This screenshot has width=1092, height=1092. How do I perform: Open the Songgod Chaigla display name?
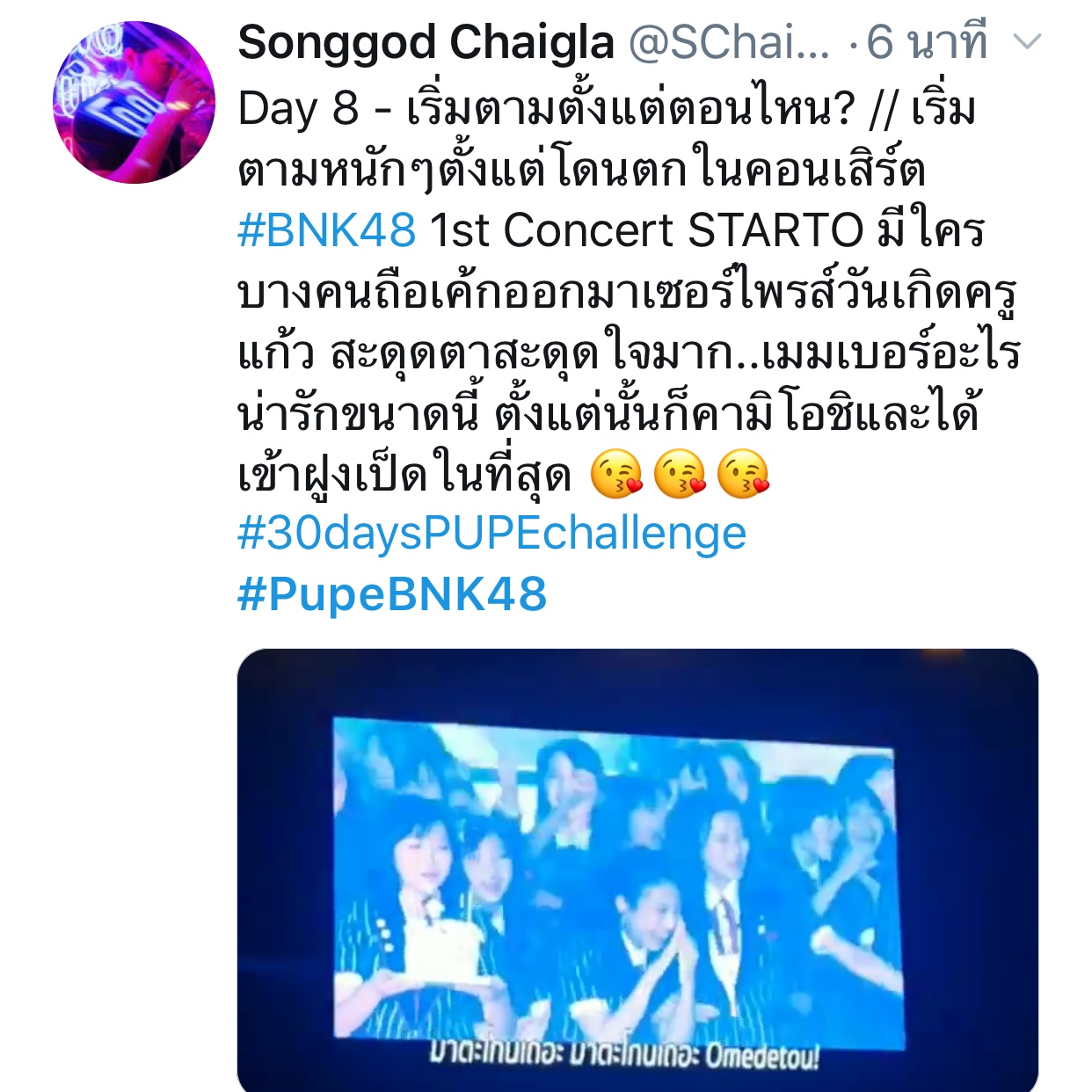click(426, 42)
